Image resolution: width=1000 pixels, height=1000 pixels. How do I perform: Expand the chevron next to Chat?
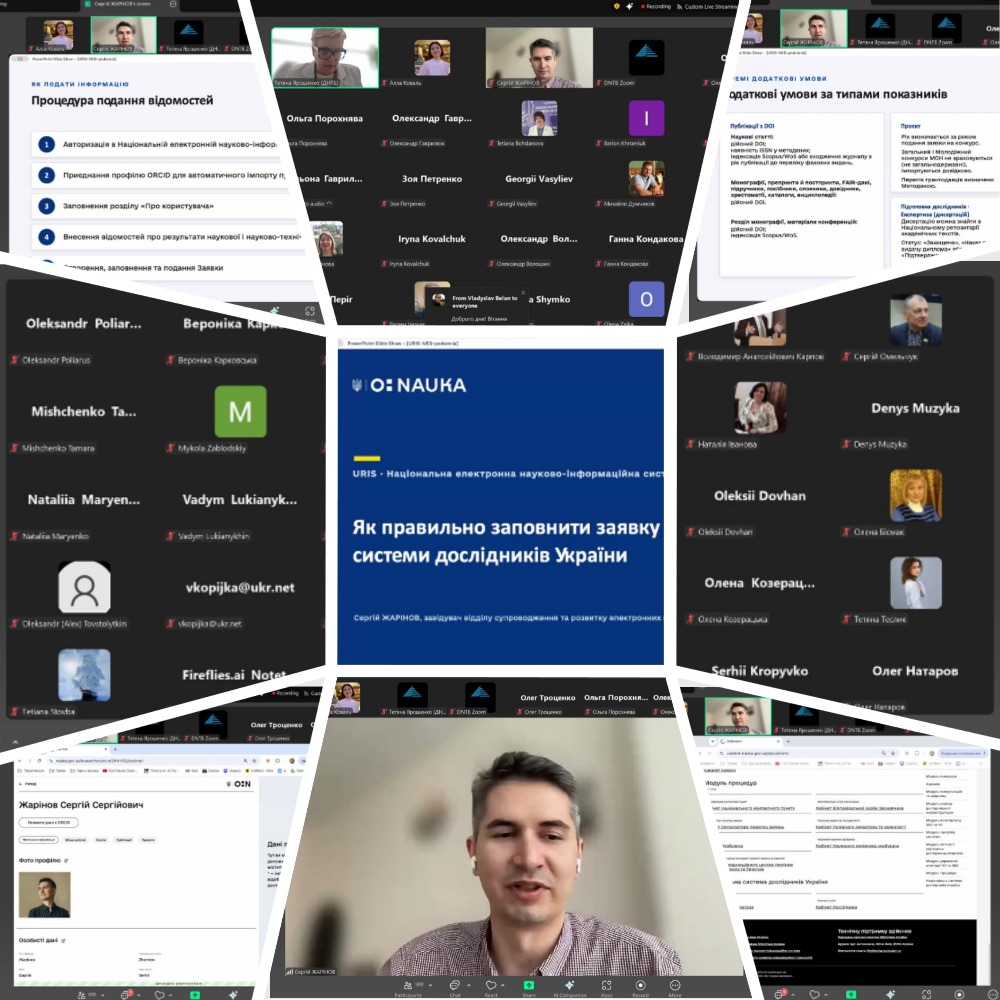[469, 985]
